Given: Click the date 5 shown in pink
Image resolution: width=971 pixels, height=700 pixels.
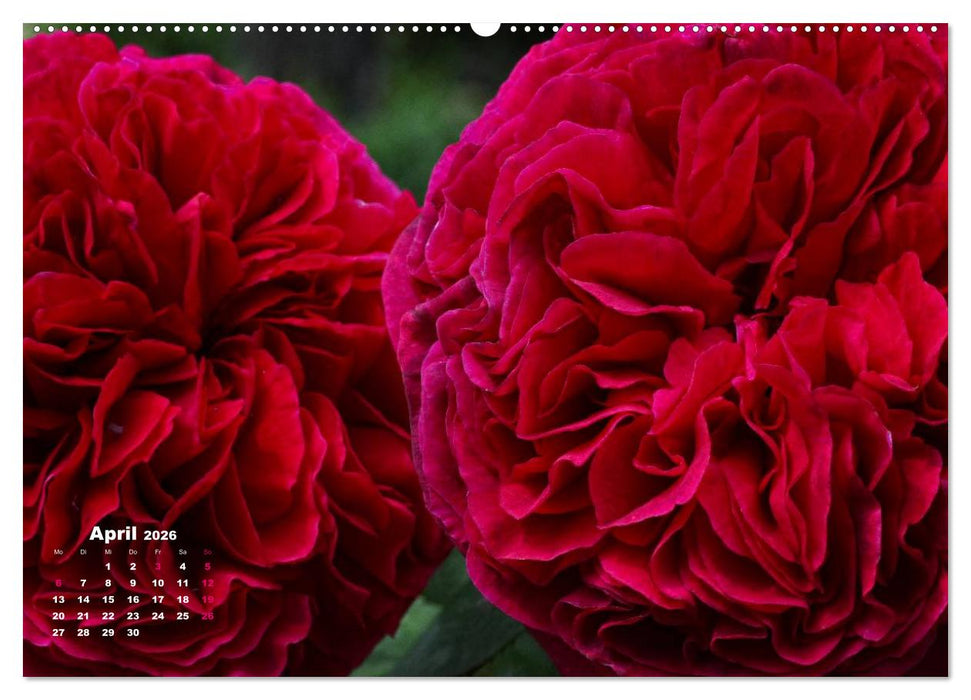Looking at the screenshot, I should (208, 567).
